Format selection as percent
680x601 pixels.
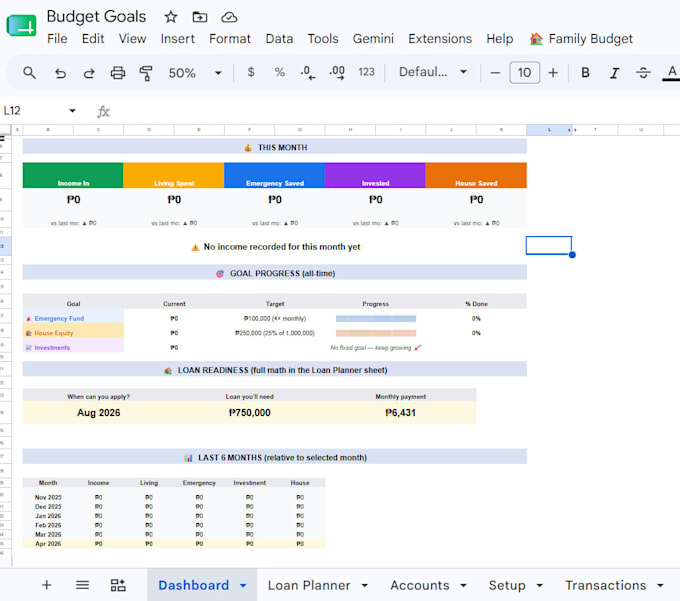[x=280, y=72]
